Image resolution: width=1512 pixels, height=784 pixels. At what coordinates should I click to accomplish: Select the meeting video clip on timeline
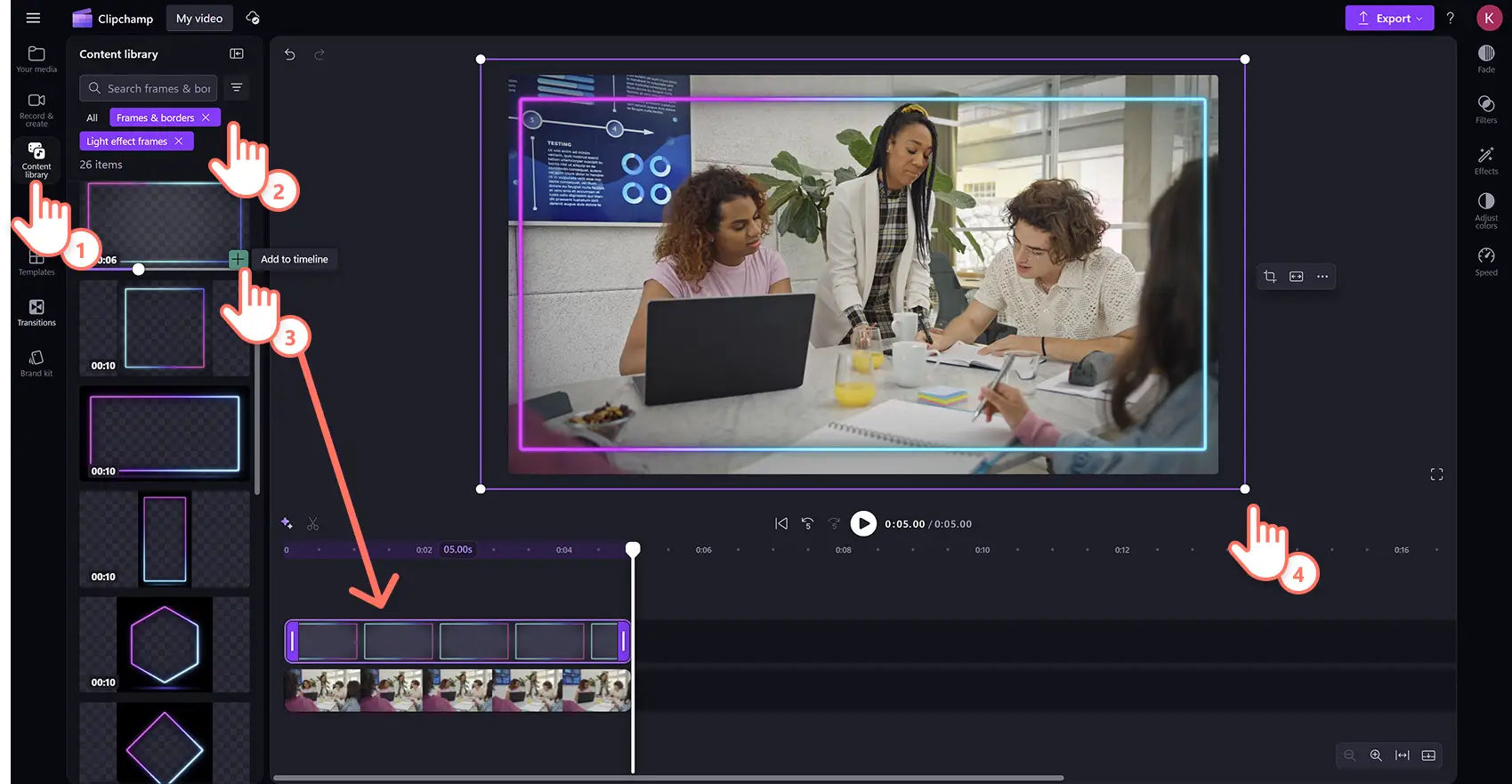click(457, 691)
